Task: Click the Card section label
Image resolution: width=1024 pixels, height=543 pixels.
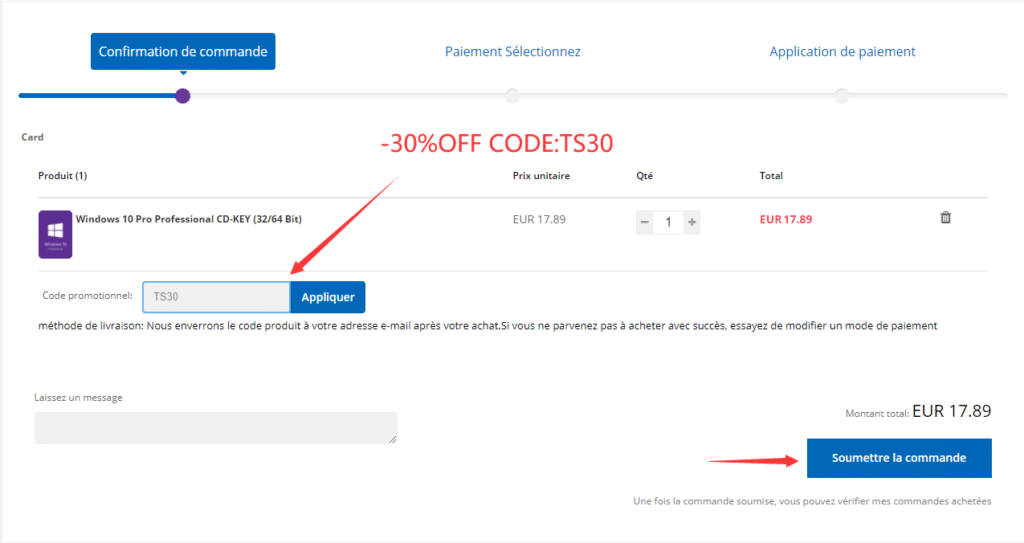Action: [x=32, y=137]
